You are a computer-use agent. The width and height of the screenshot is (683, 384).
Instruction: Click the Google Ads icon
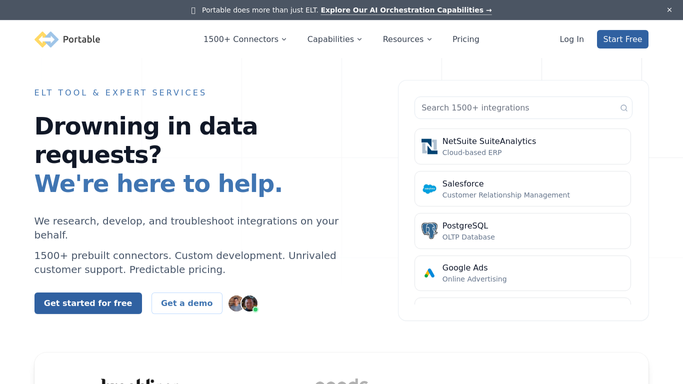coord(429,273)
